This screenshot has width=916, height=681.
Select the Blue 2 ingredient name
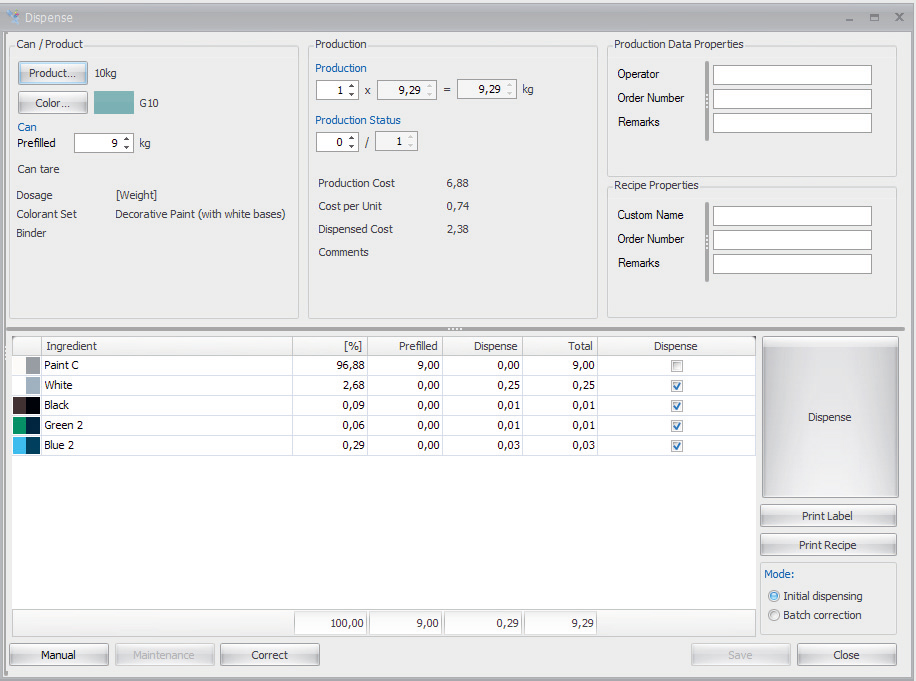(59, 445)
